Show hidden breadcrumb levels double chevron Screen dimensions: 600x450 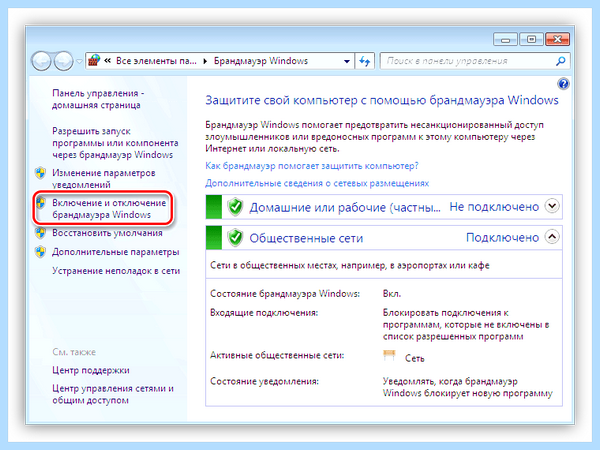click(x=108, y=61)
